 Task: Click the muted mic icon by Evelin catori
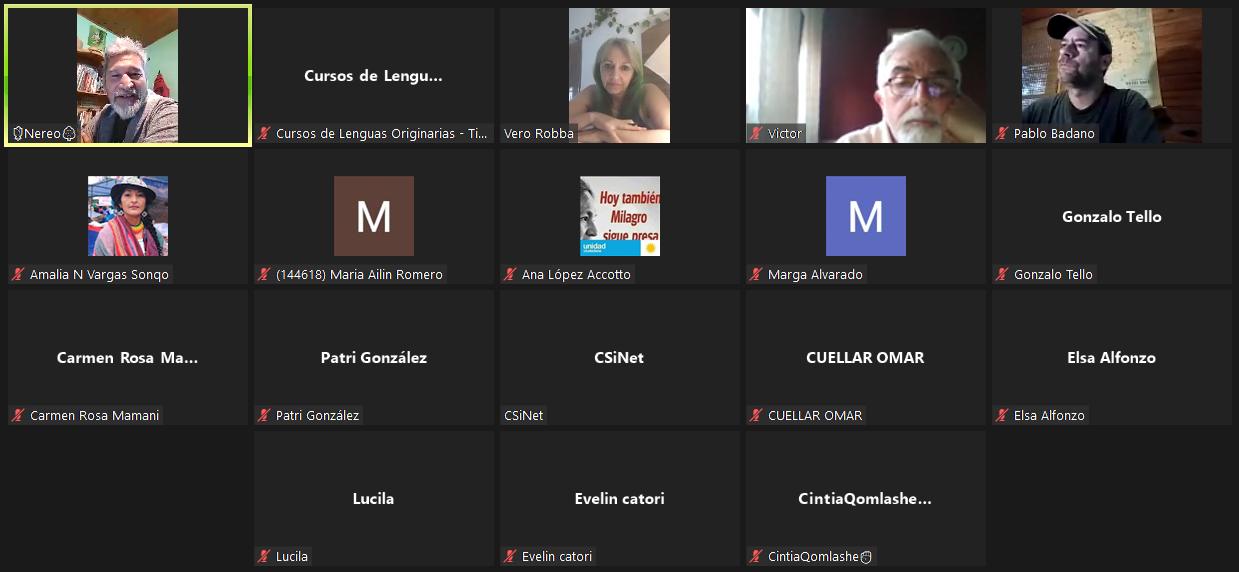click(x=510, y=557)
